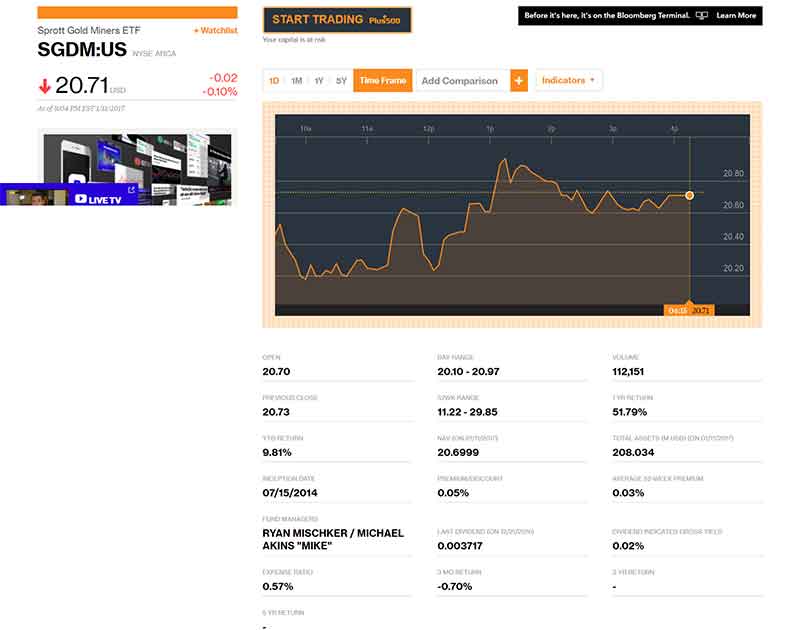
Task: Type in the Add Comparison field
Action: point(460,81)
